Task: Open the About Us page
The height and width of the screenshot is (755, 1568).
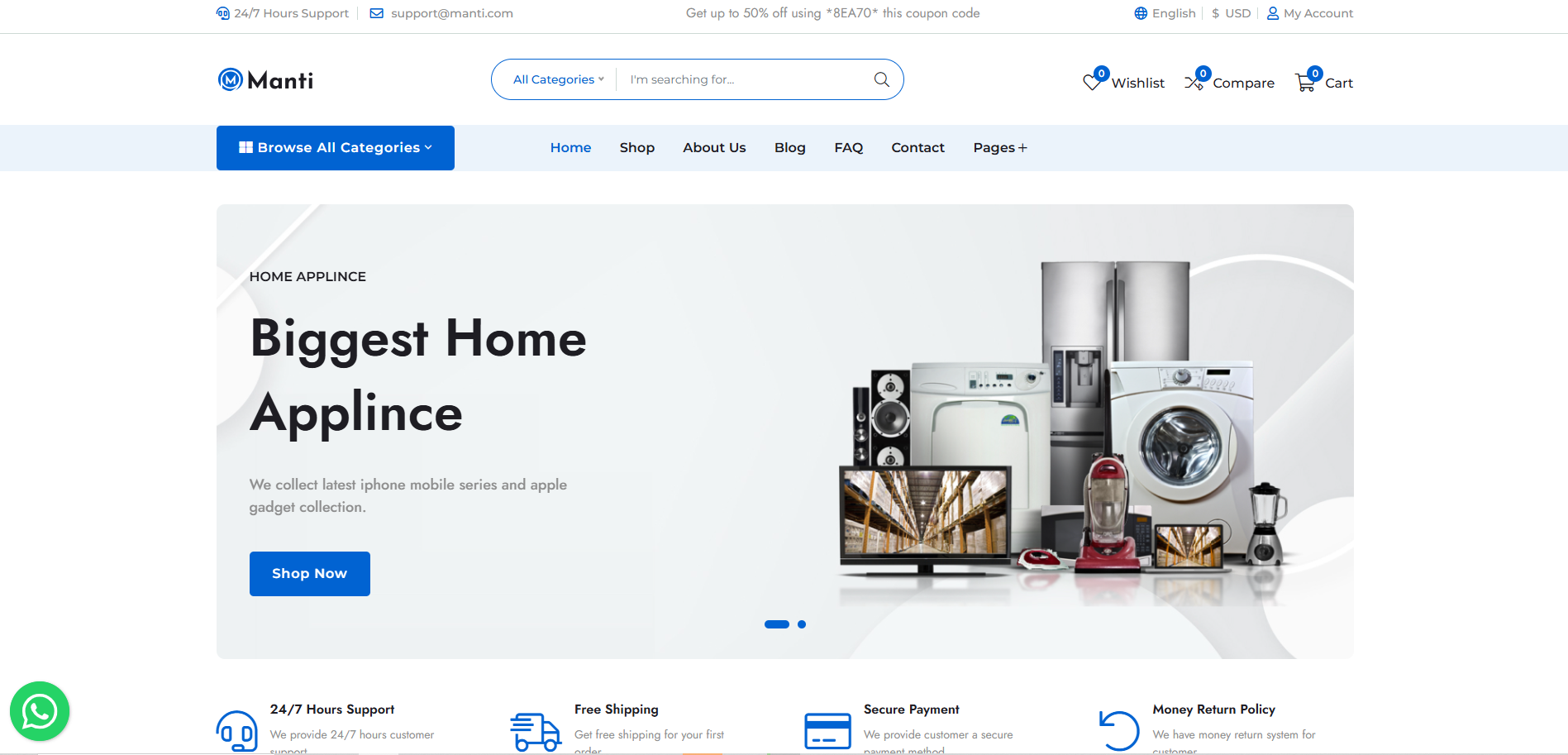Action: [x=714, y=148]
